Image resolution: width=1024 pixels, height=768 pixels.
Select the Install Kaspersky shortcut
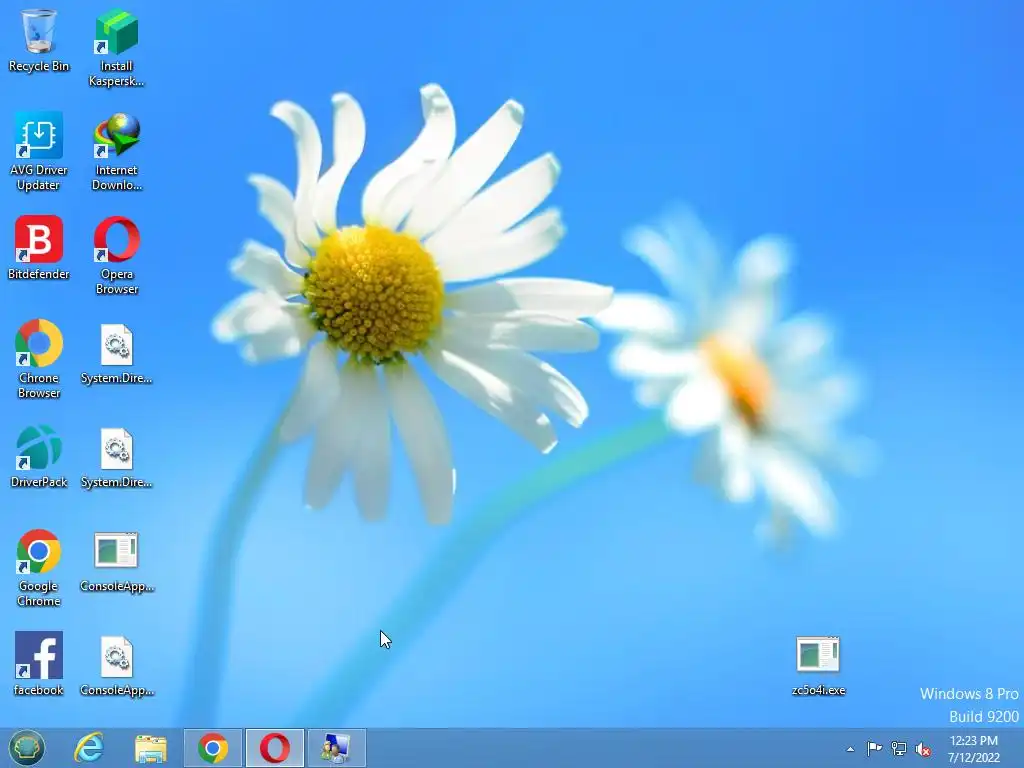tap(116, 48)
